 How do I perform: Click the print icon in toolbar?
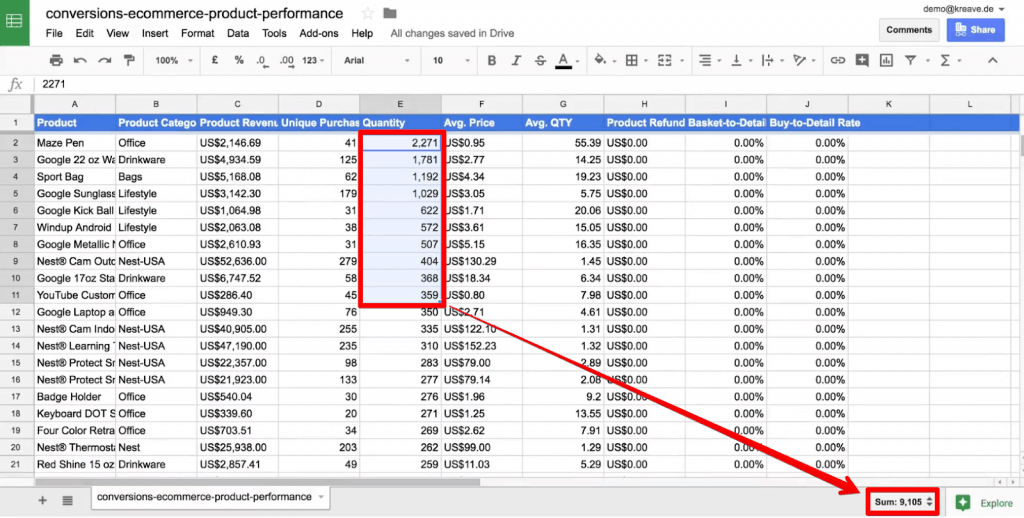coord(56,60)
